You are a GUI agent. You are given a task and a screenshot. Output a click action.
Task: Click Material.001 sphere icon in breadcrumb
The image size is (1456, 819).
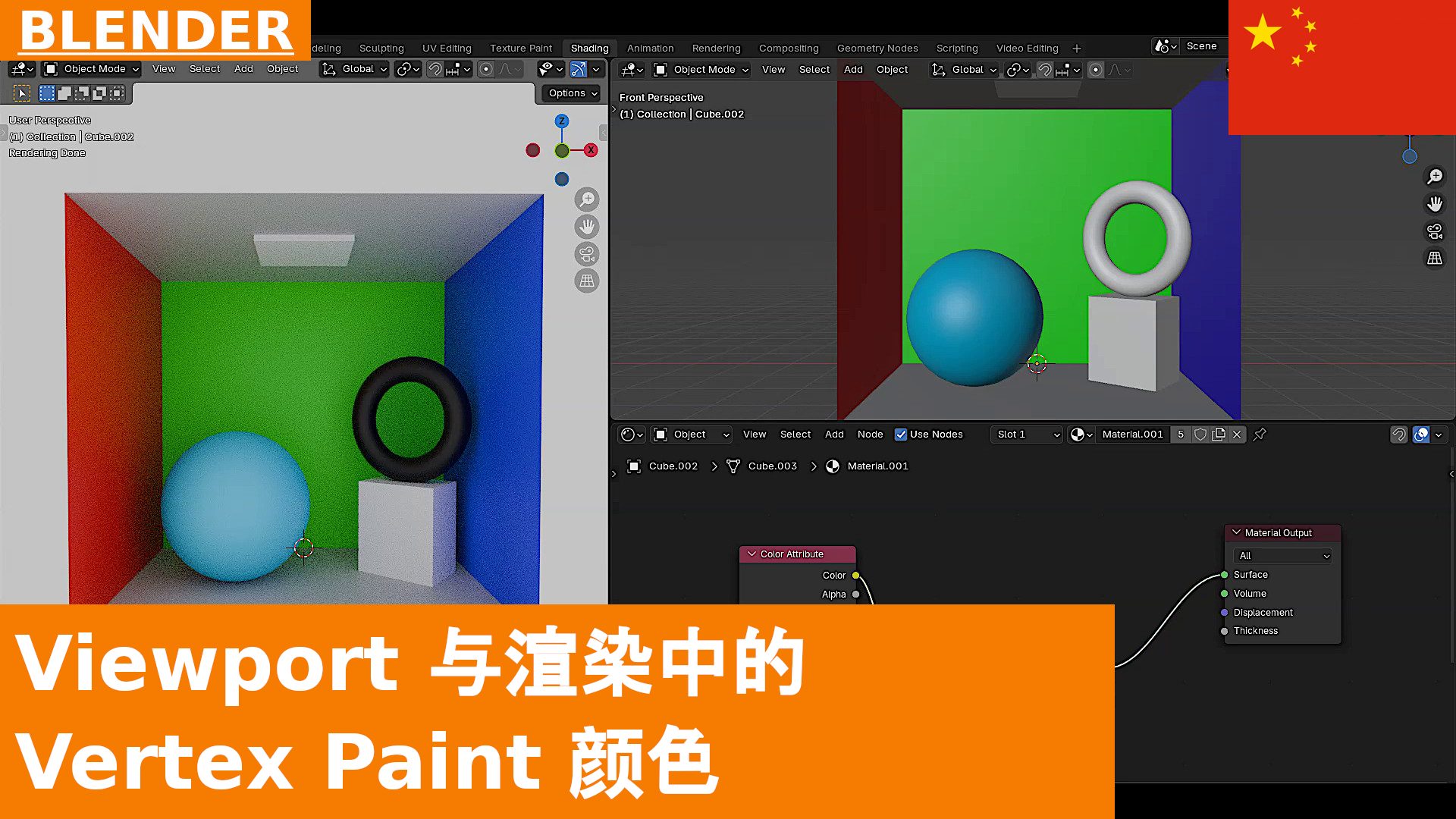[x=833, y=466]
